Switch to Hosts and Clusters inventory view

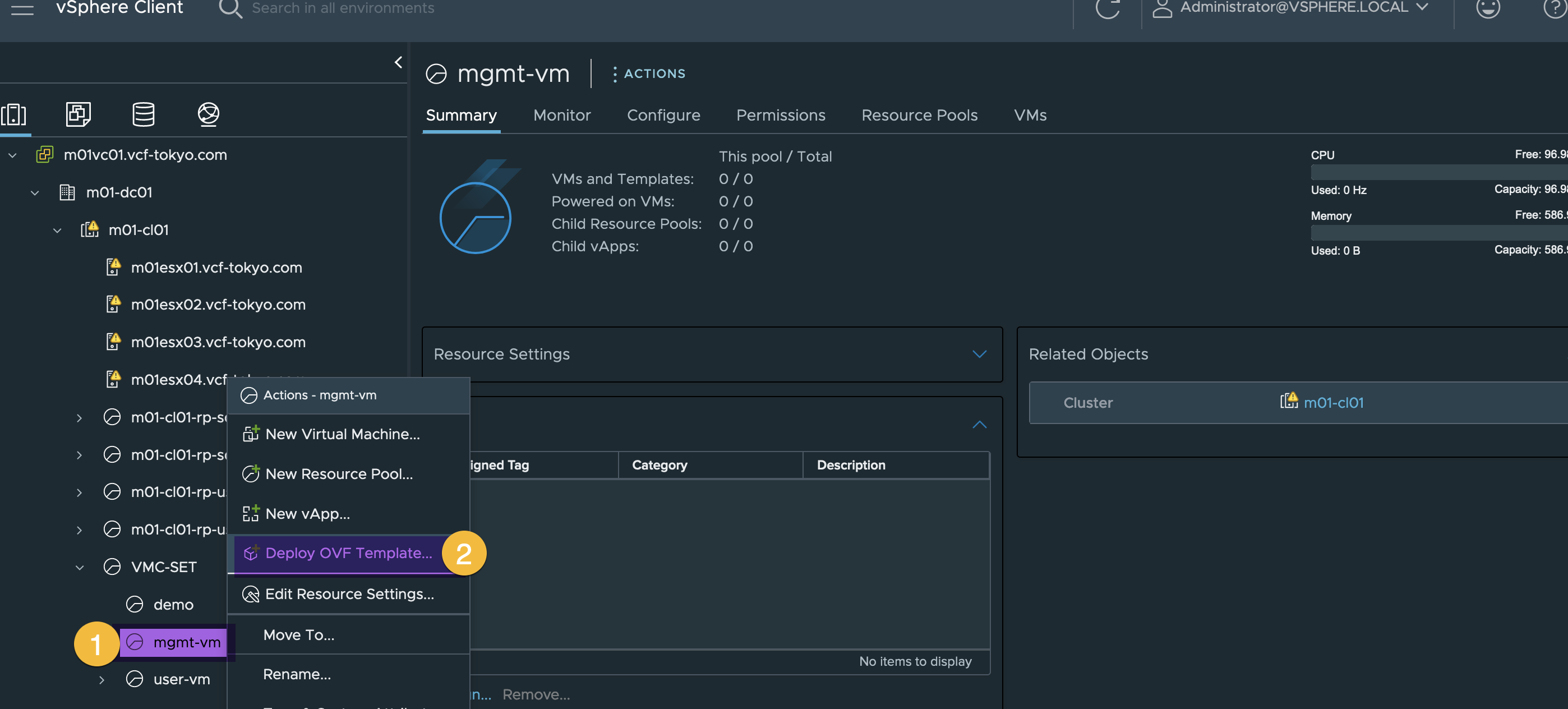(15, 114)
